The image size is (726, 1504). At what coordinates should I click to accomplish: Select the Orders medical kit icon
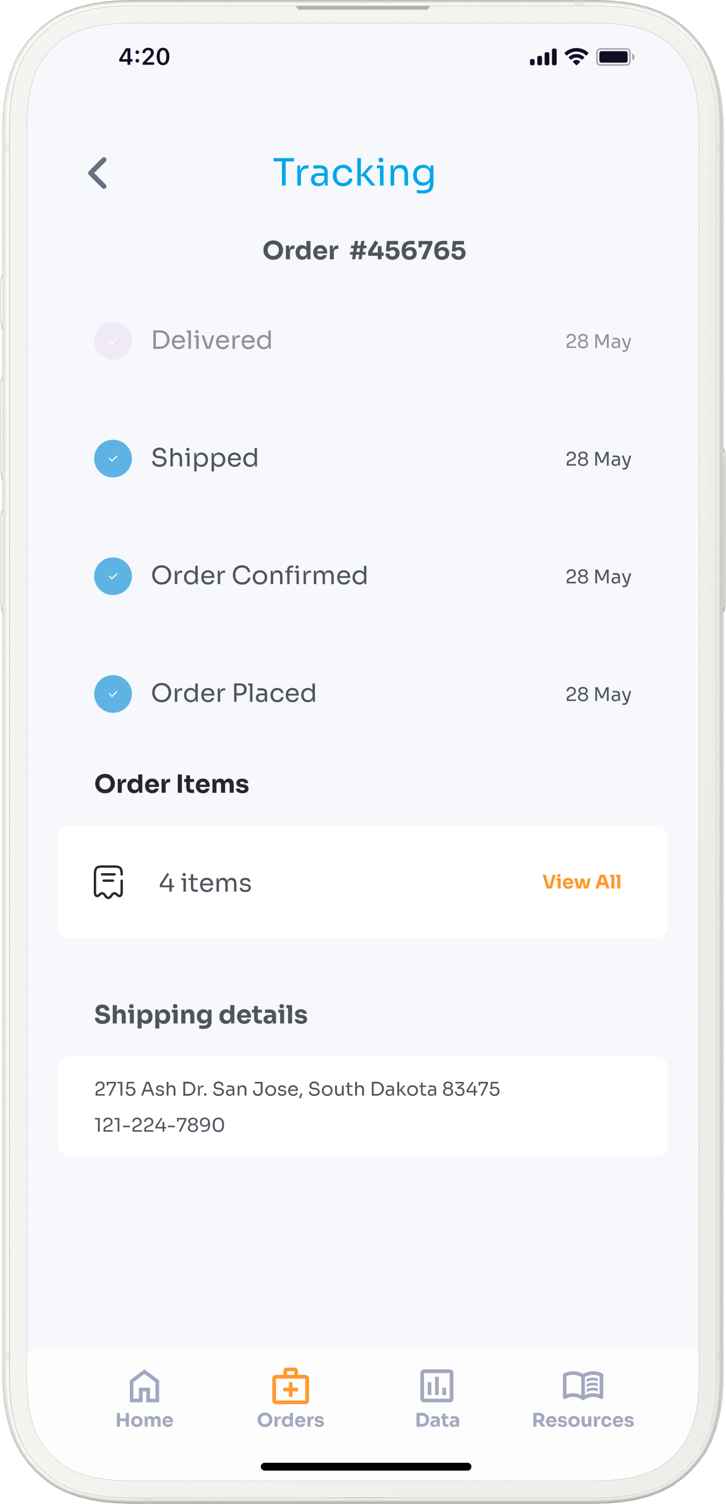[x=290, y=1386]
